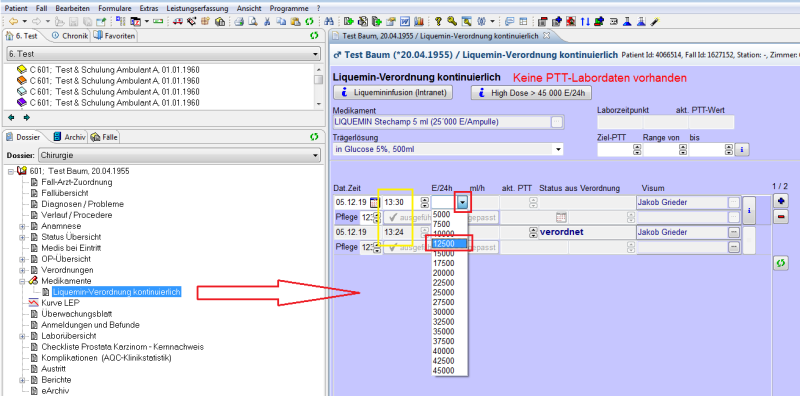Click green refresh button below plus and minus
Screen dimensions: 800x396
(781, 264)
